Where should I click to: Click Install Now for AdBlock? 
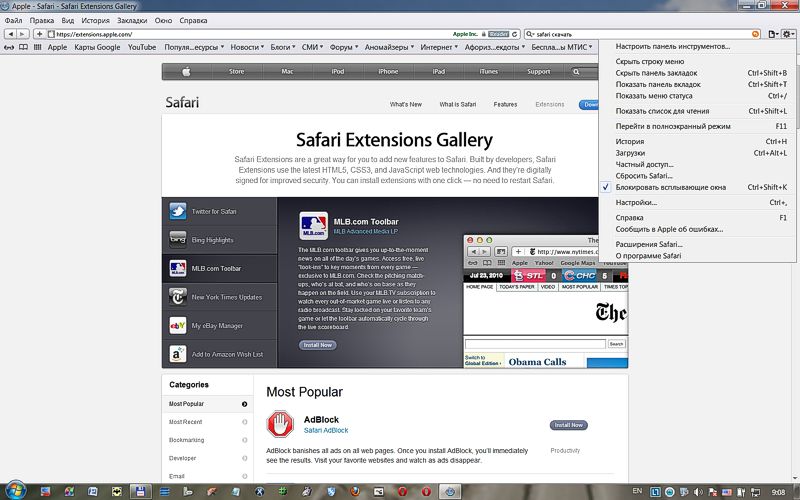[568, 425]
